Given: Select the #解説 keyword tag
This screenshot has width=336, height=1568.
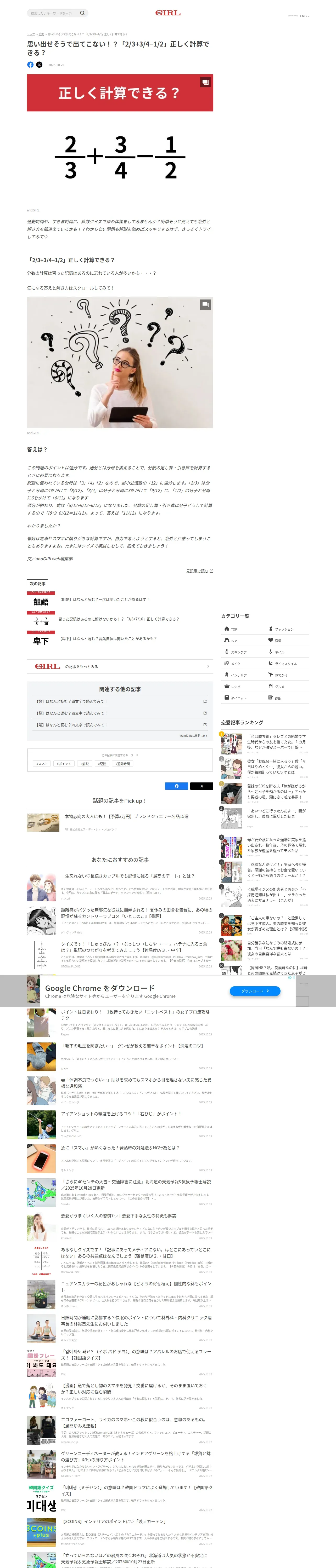Looking at the screenshot, I should coord(85,763).
